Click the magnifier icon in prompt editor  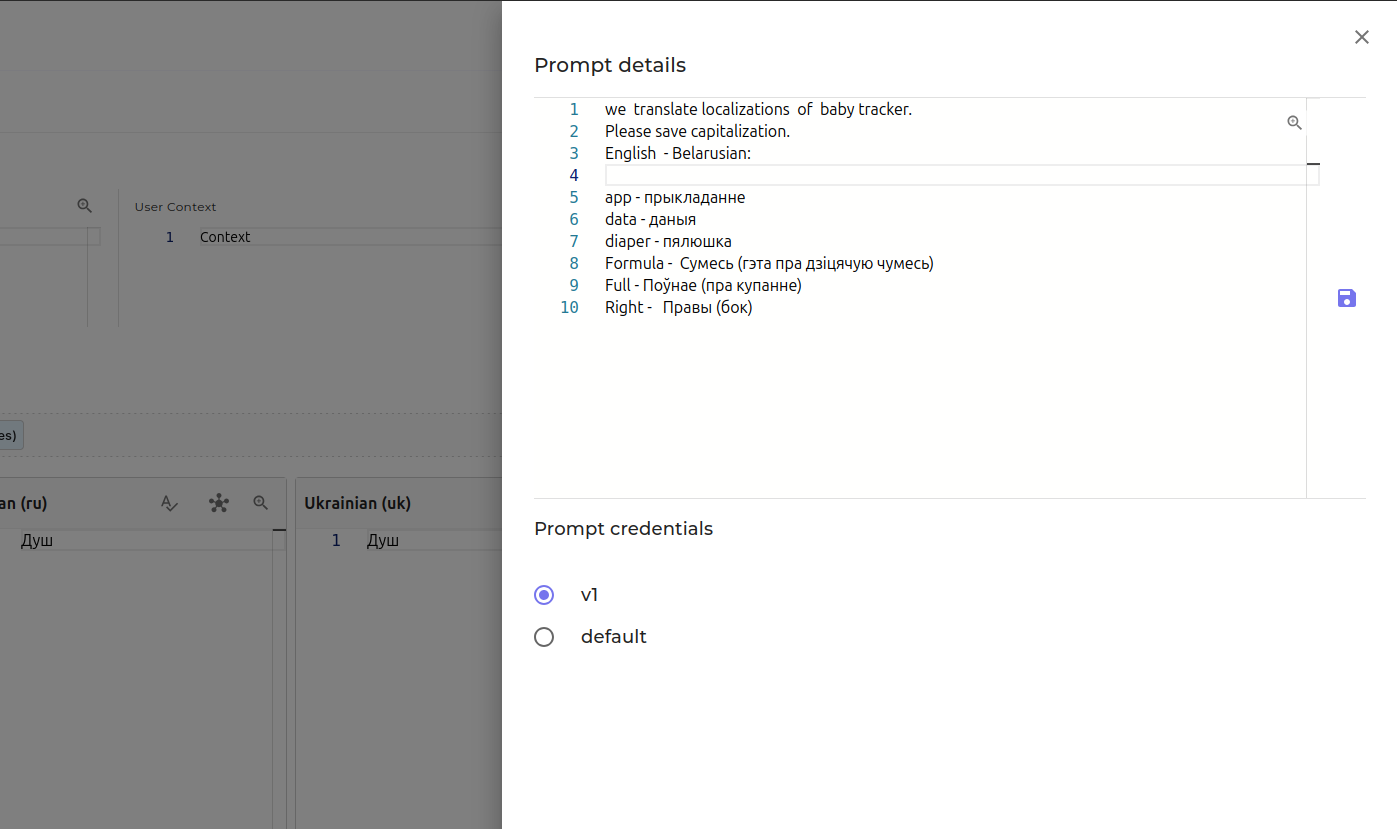pos(1294,123)
